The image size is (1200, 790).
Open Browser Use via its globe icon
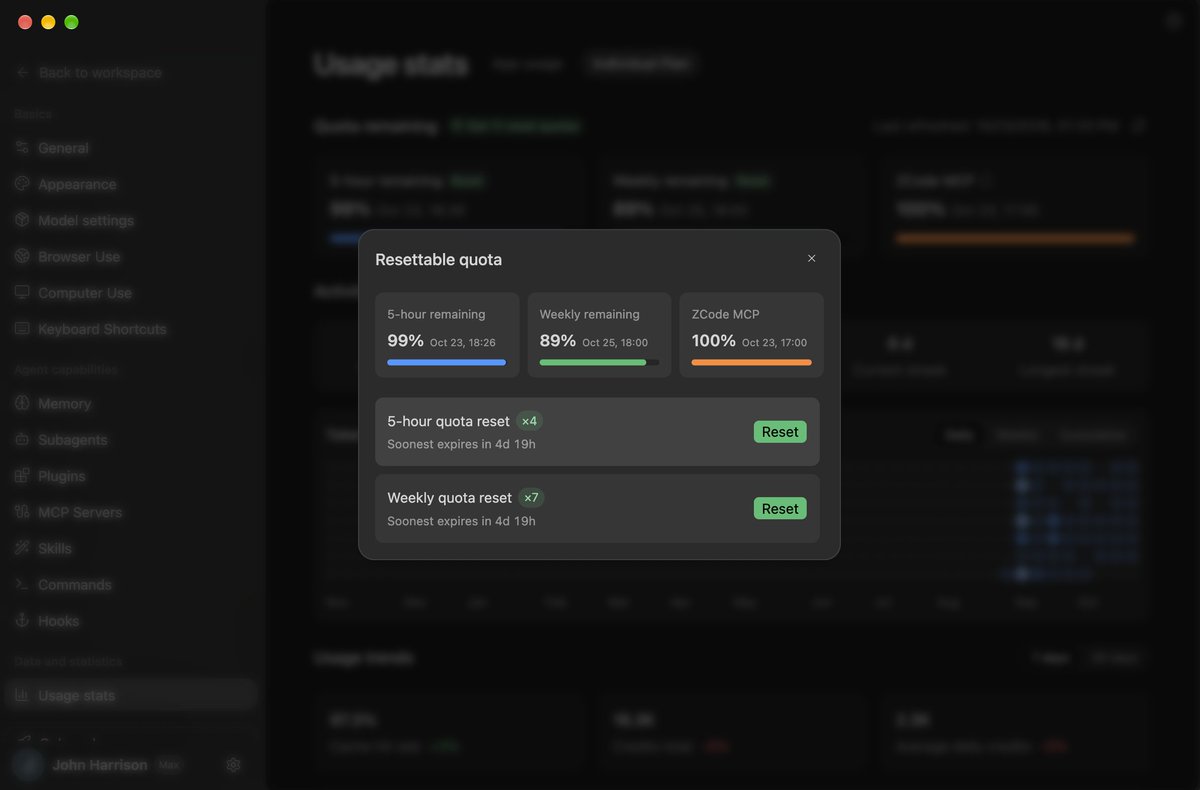22,257
